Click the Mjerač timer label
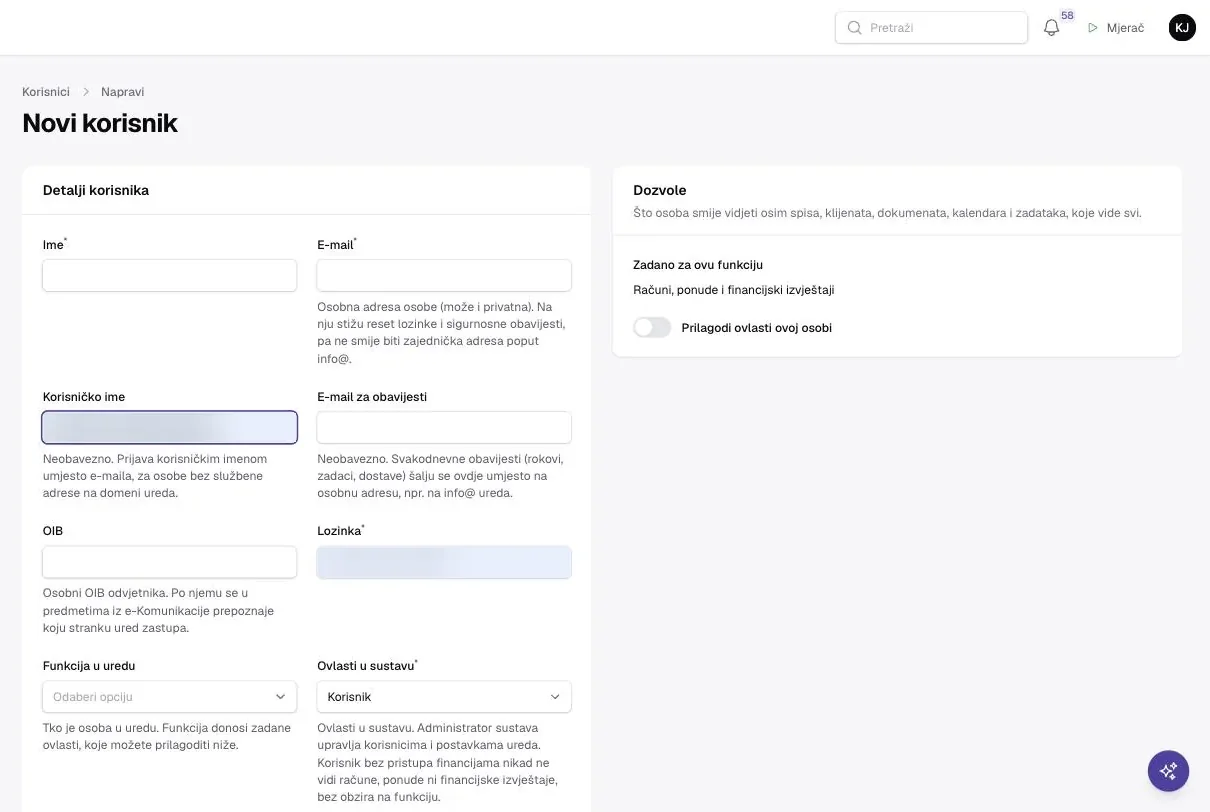 click(x=1125, y=28)
